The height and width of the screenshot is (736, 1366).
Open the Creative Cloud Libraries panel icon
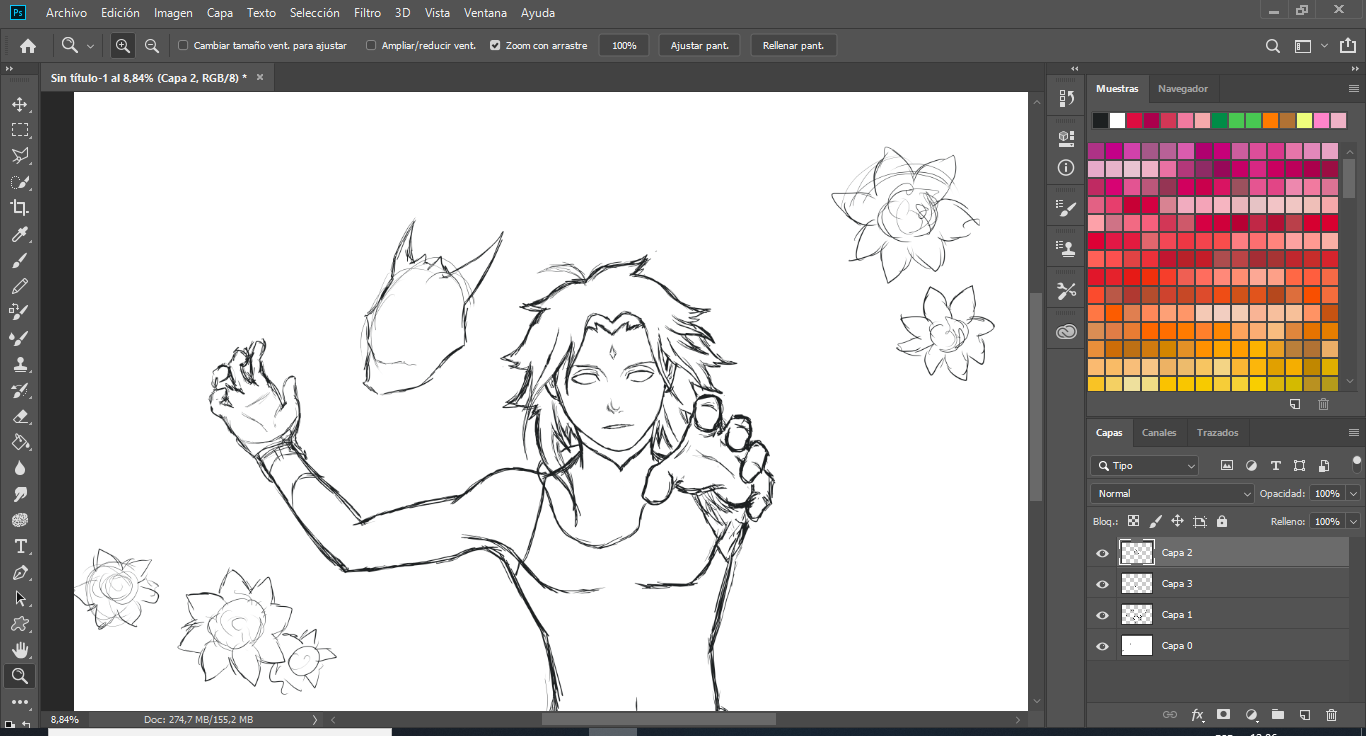pyautogui.click(x=1066, y=332)
